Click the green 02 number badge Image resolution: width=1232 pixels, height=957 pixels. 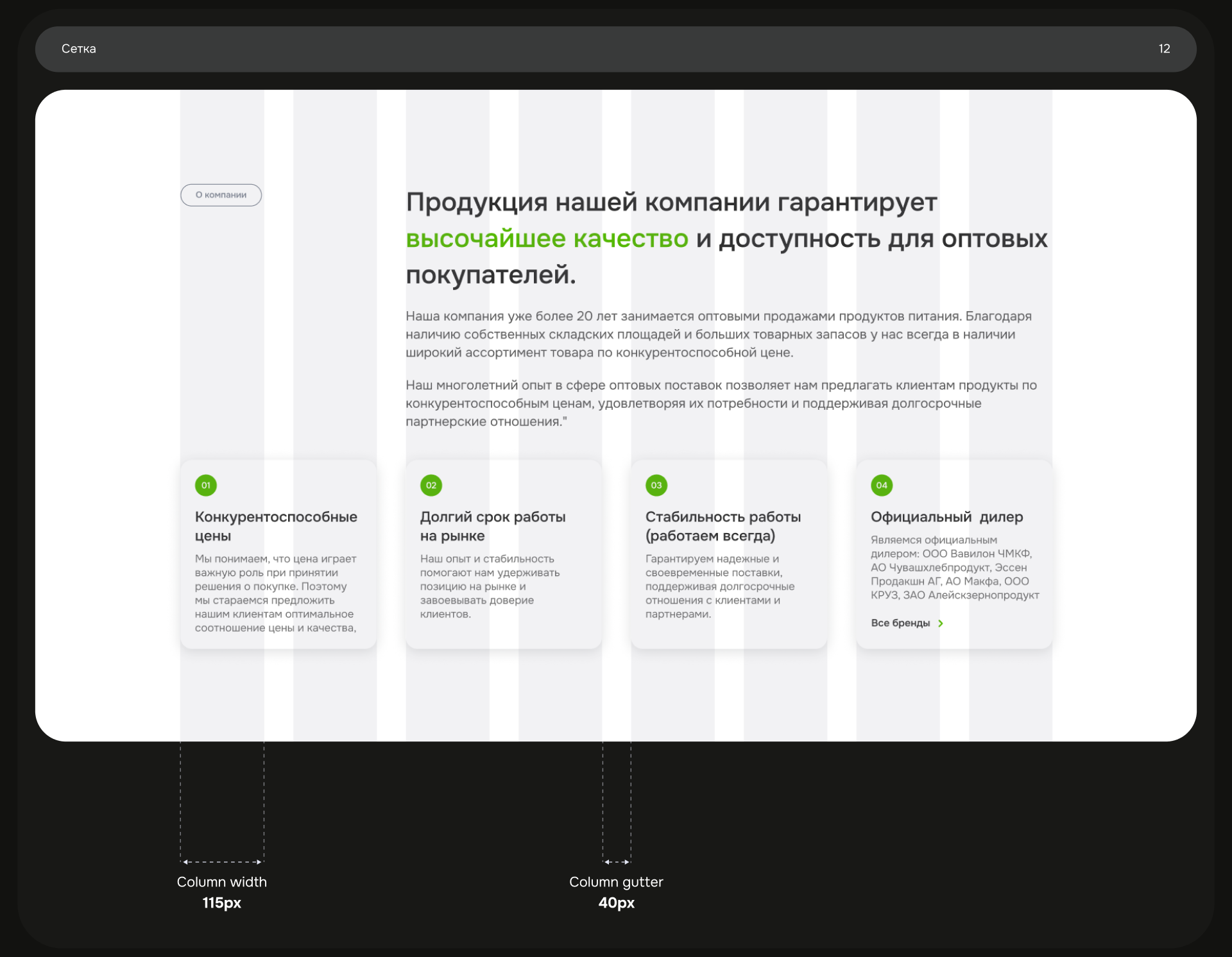coord(431,486)
